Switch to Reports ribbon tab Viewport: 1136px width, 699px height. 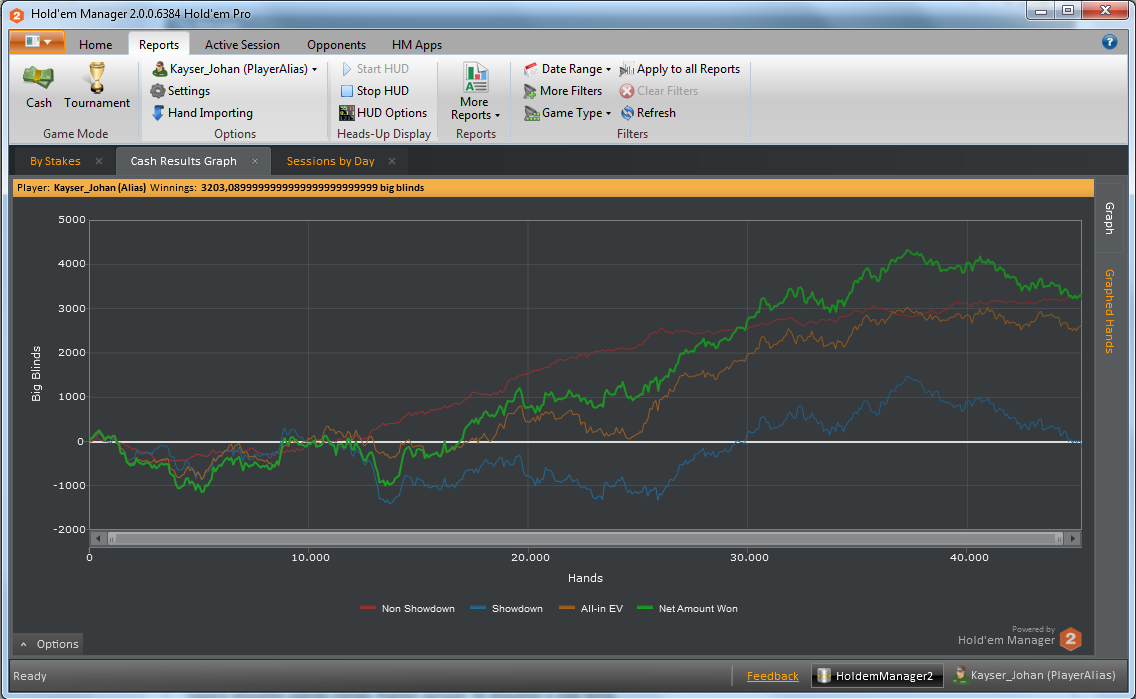coord(159,44)
